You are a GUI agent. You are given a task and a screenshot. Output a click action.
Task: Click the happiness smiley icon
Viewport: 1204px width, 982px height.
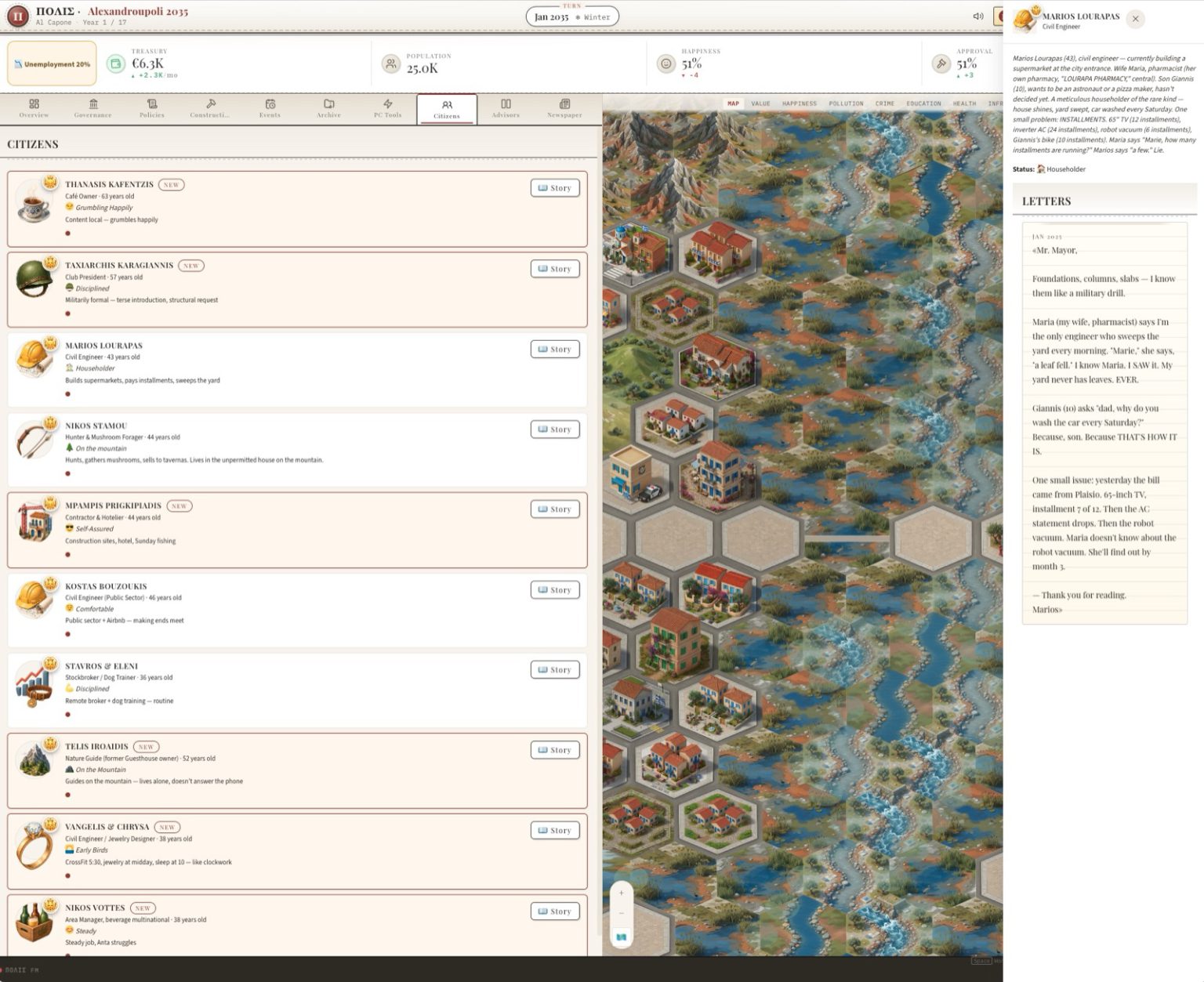[666, 64]
